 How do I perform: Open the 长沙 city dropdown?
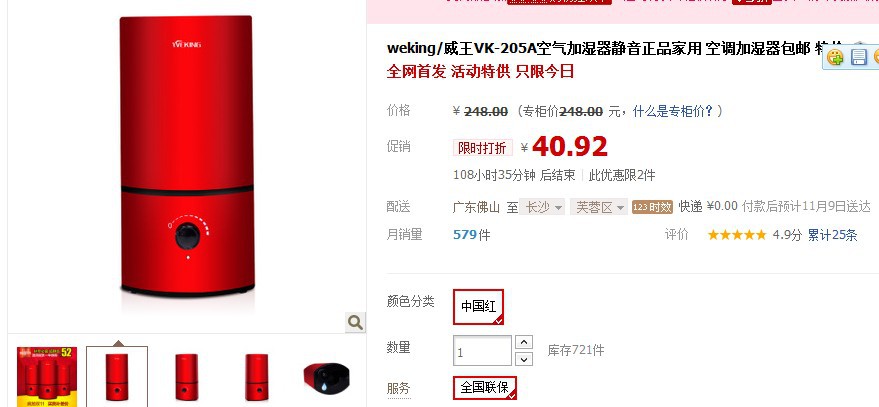pos(542,207)
